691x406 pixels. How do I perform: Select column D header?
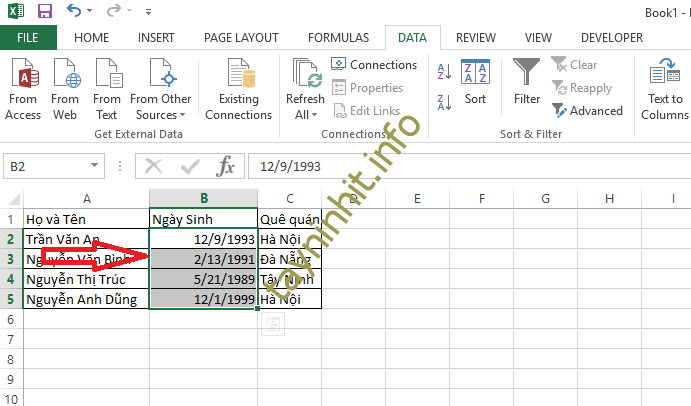click(353, 199)
